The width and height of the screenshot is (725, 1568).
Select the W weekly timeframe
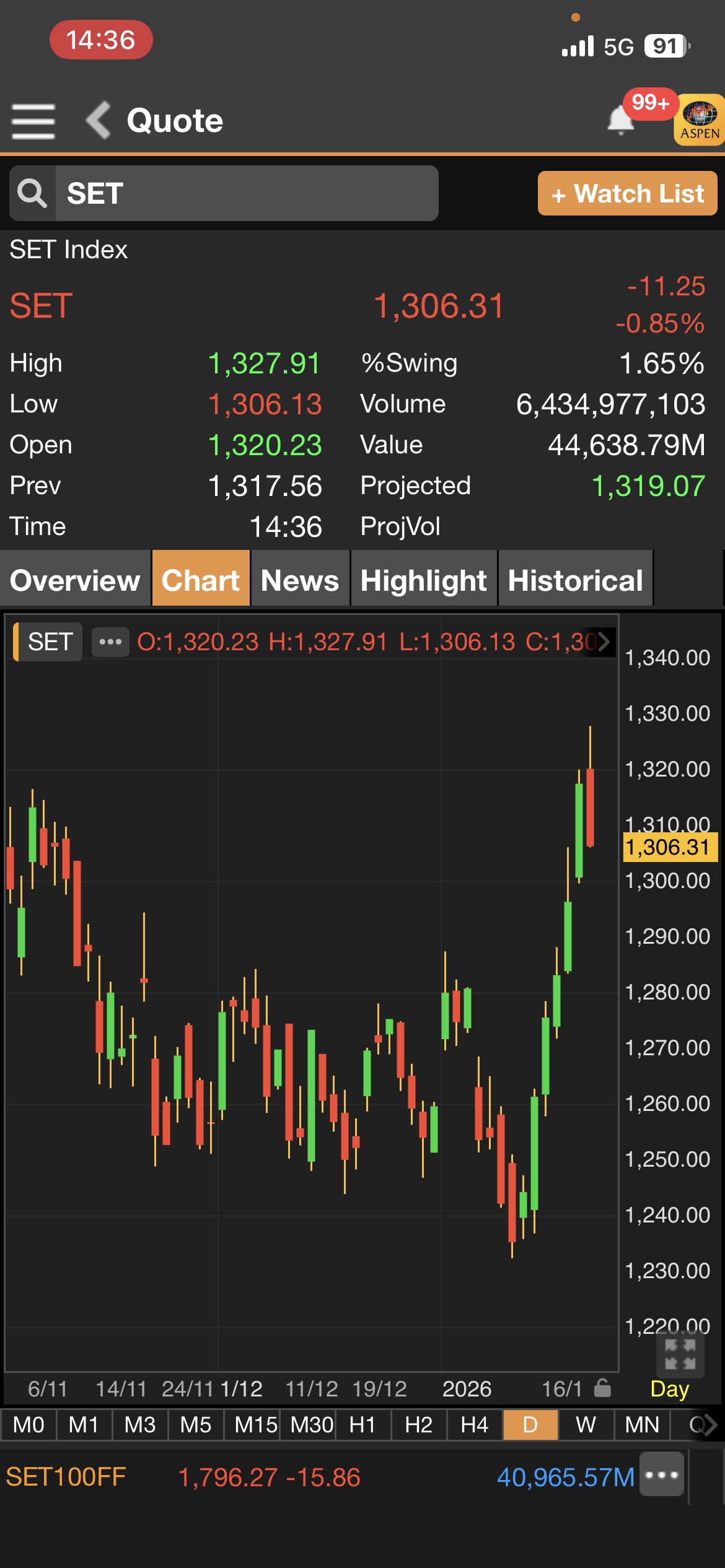(x=586, y=1425)
